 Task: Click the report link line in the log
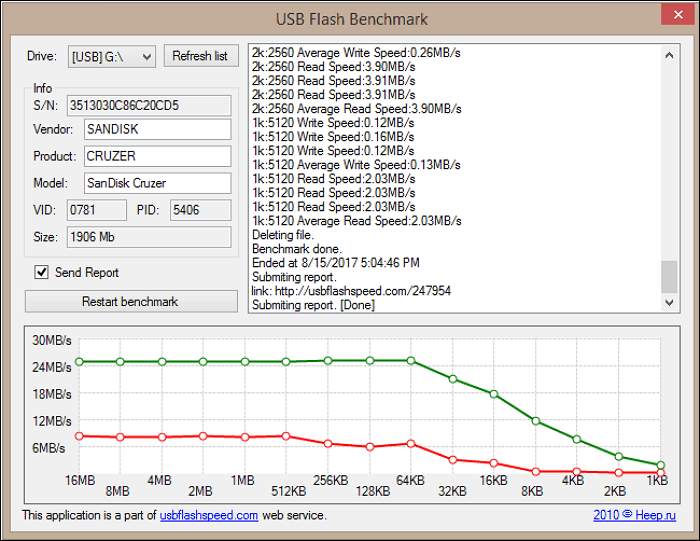351,290
